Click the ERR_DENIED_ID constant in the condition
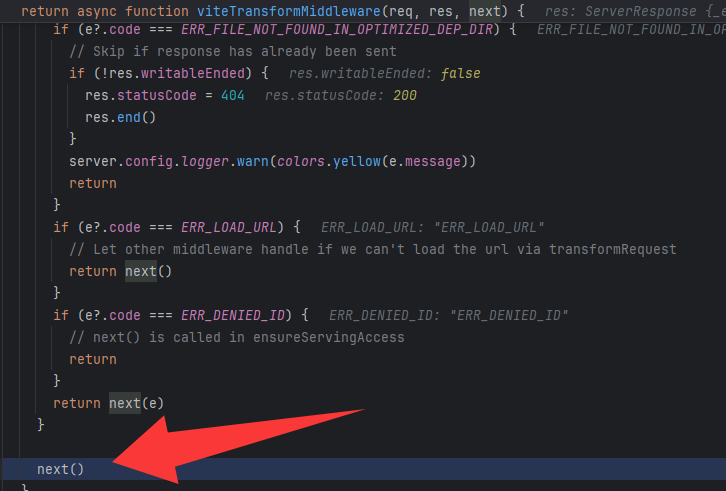The image size is (726, 491). [x=233, y=315]
